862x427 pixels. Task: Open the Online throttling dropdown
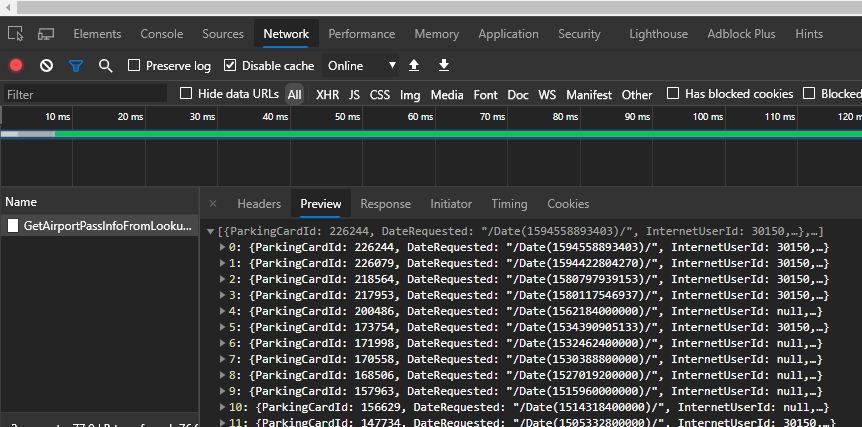(x=361, y=66)
